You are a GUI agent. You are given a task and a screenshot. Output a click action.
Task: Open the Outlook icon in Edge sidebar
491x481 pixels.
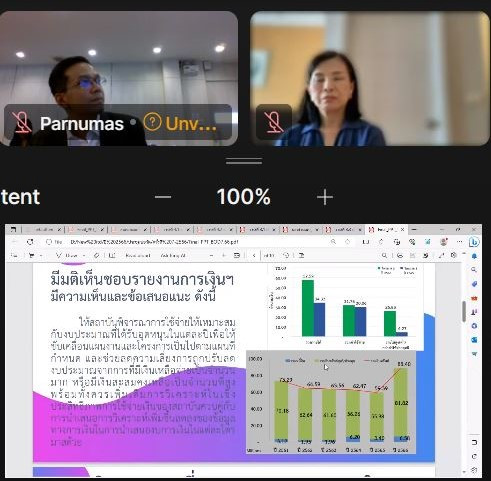pos(474,340)
